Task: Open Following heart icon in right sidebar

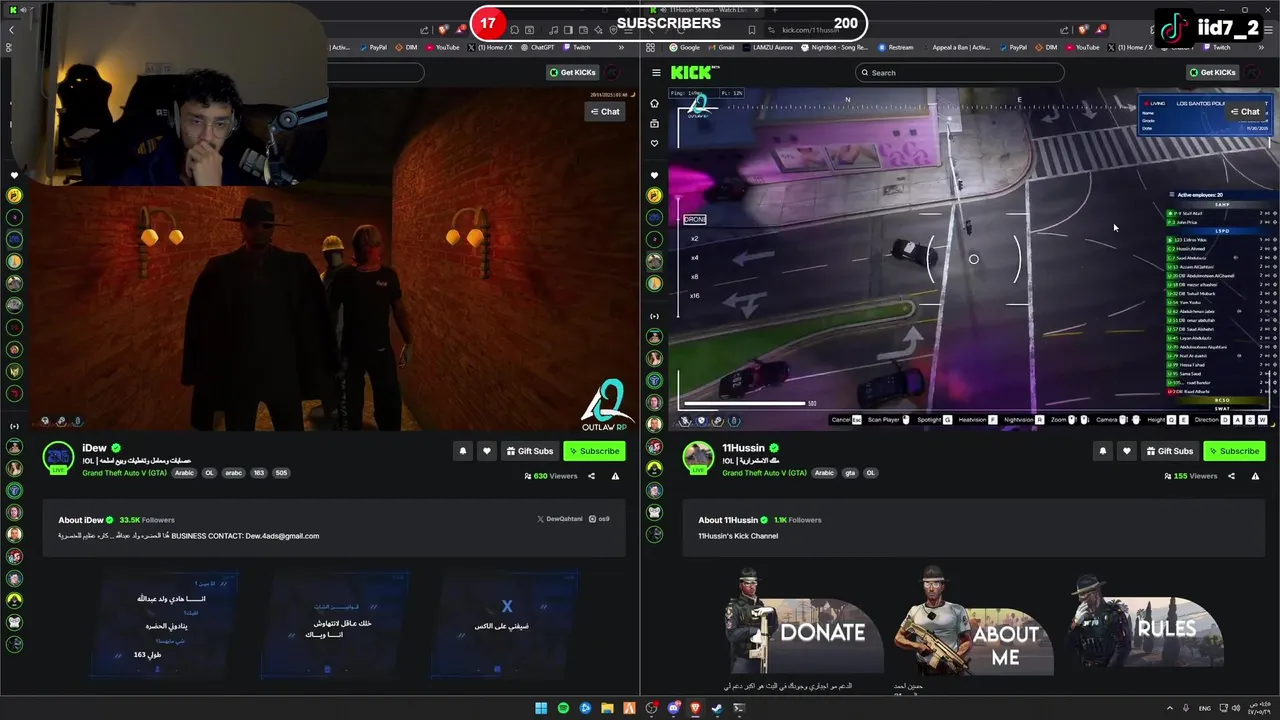Action: [654, 144]
